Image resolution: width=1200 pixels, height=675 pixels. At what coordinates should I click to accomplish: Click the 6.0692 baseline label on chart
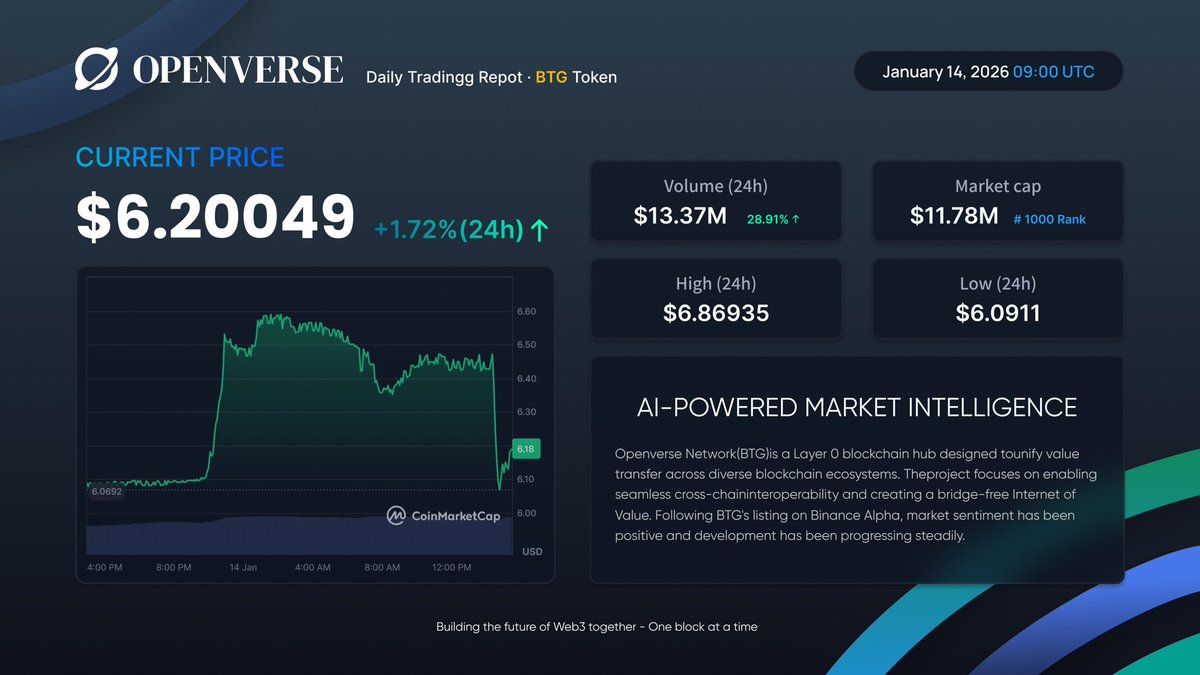click(106, 492)
